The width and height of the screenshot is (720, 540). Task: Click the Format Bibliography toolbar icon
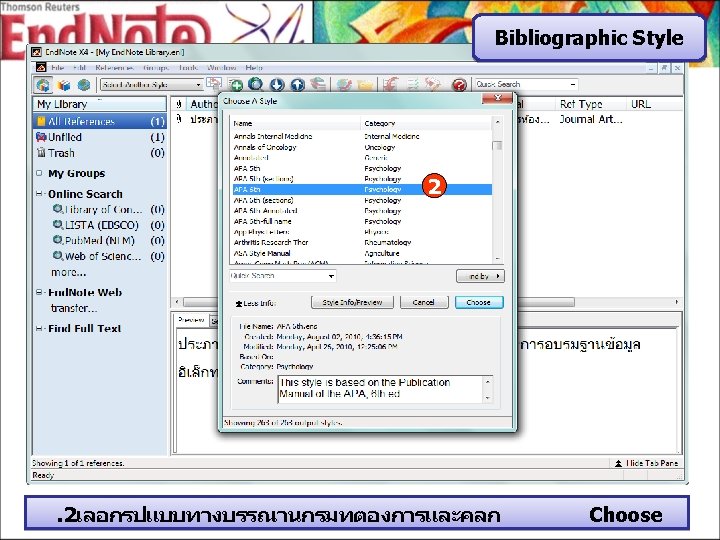(413, 84)
